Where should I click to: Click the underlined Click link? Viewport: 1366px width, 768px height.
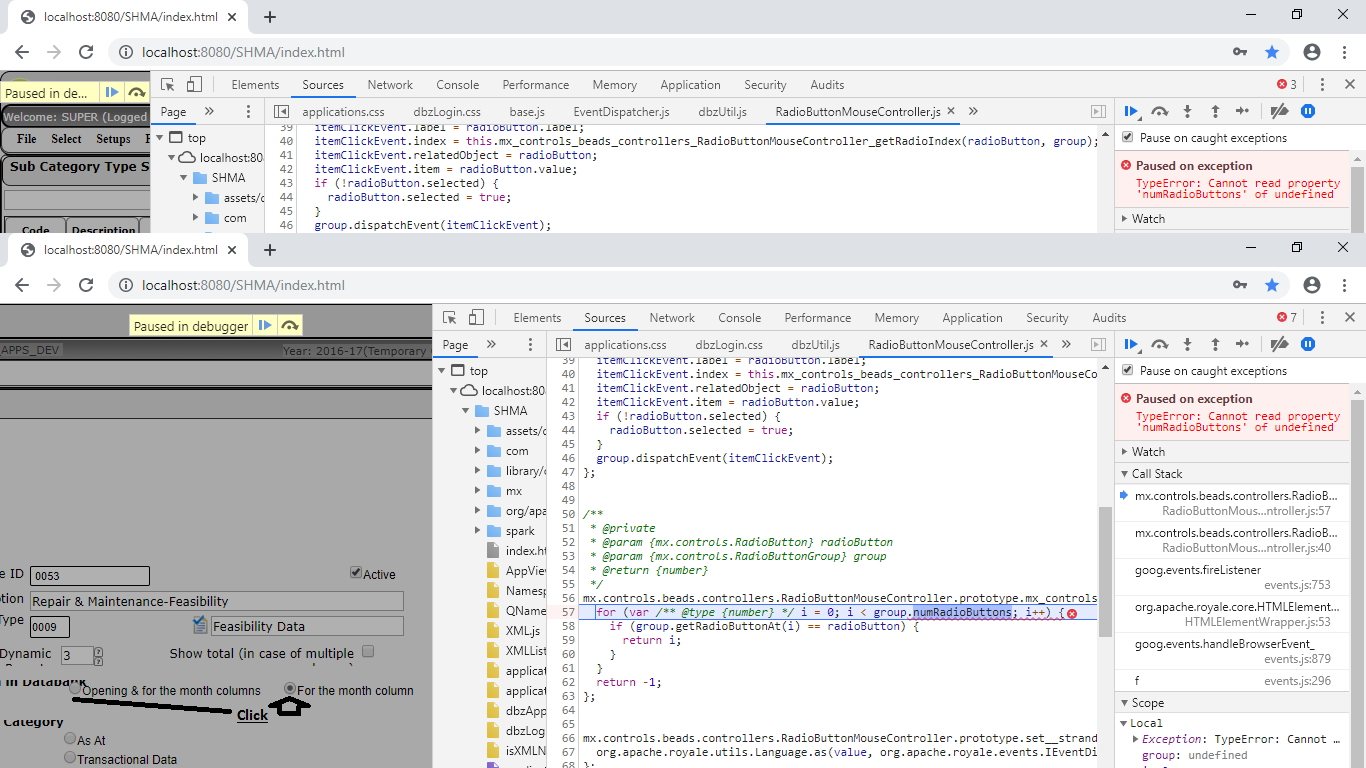click(x=252, y=715)
